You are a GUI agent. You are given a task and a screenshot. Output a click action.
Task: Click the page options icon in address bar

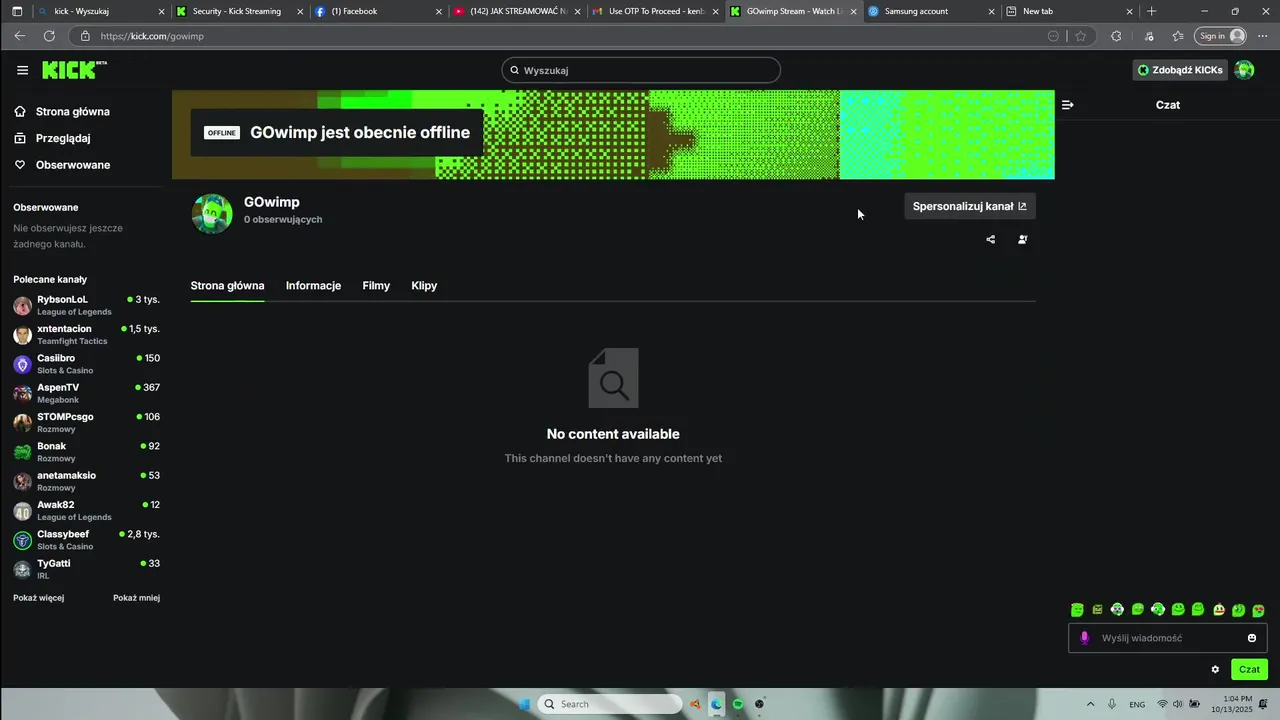point(1053,36)
